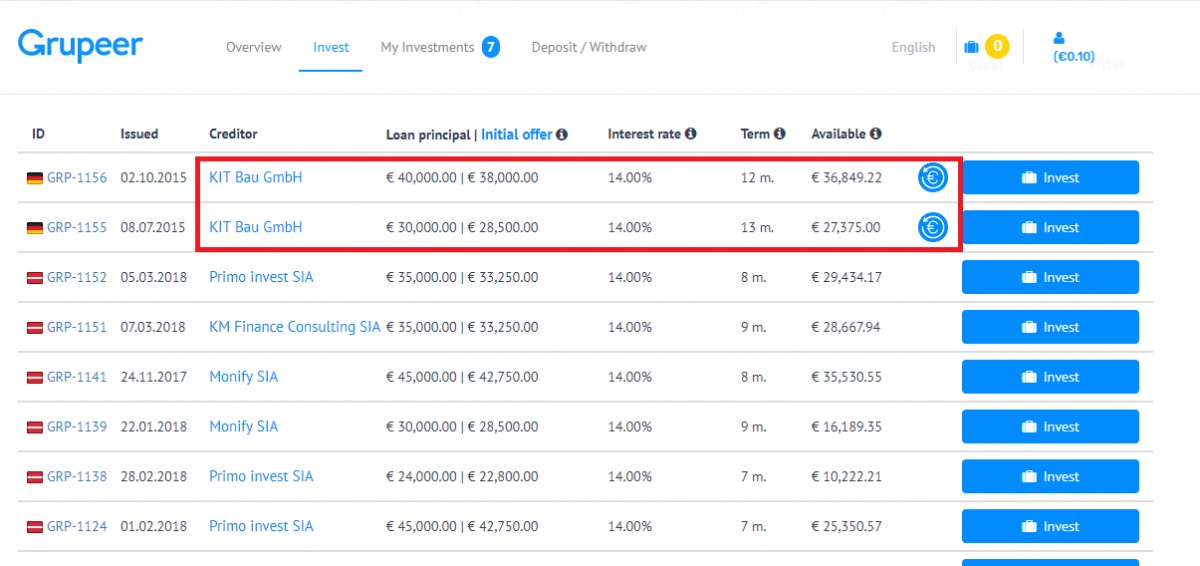Switch to the Overview tab
Screen dimensions: 1200x566
pos(254,47)
